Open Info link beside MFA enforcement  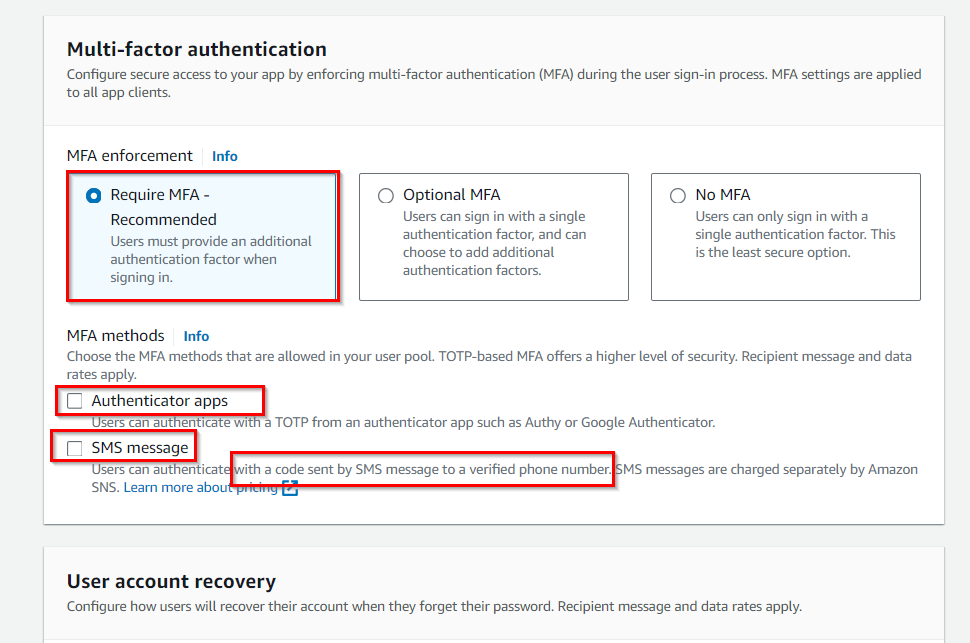pyautogui.click(x=225, y=156)
